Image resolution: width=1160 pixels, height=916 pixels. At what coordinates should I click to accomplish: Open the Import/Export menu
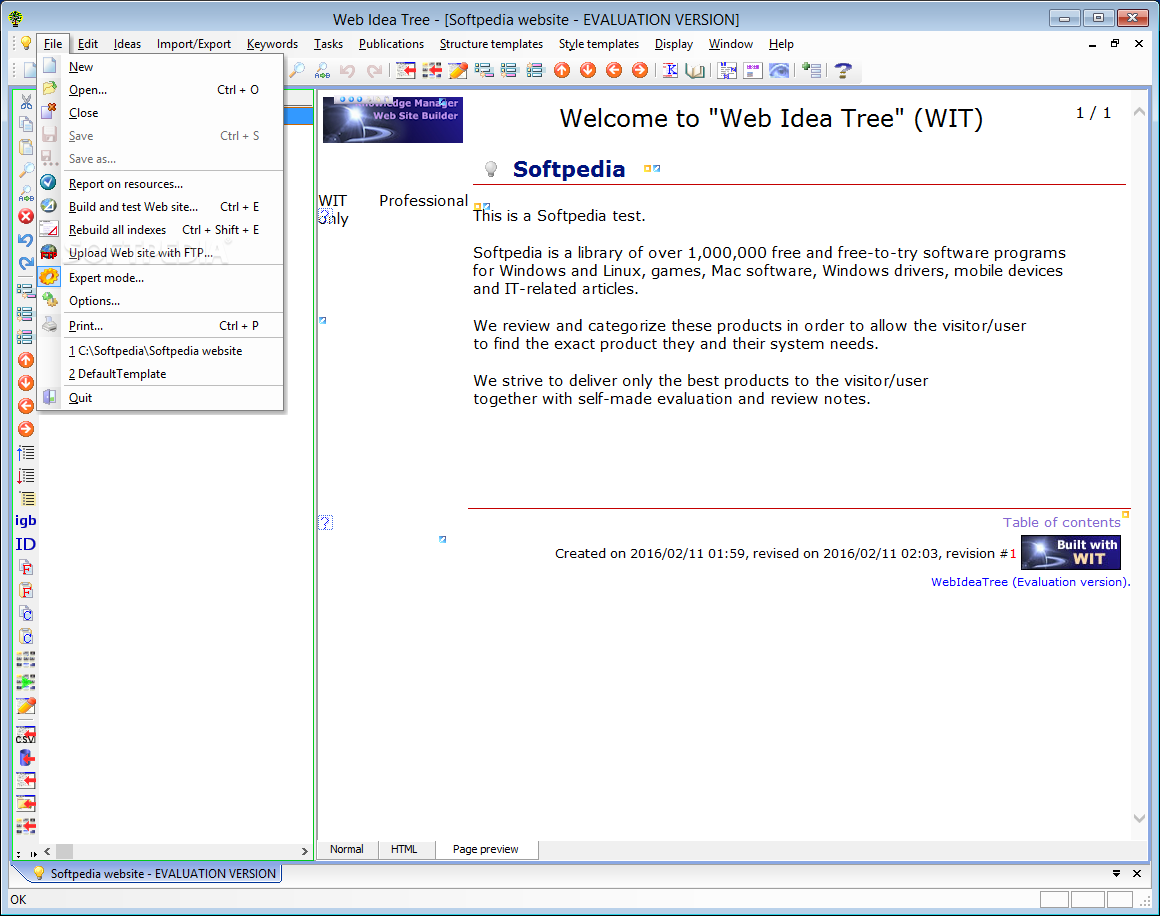click(x=194, y=44)
